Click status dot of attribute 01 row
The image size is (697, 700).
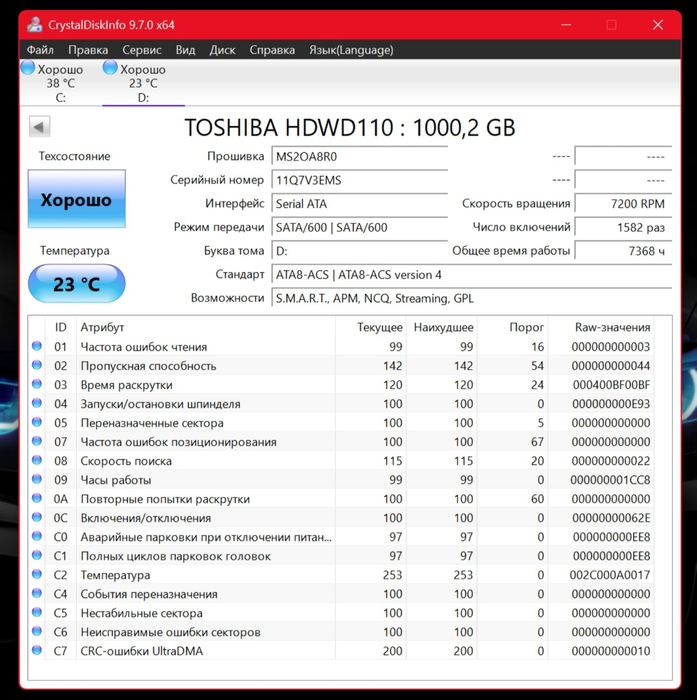pyautogui.click(x=37, y=346)
